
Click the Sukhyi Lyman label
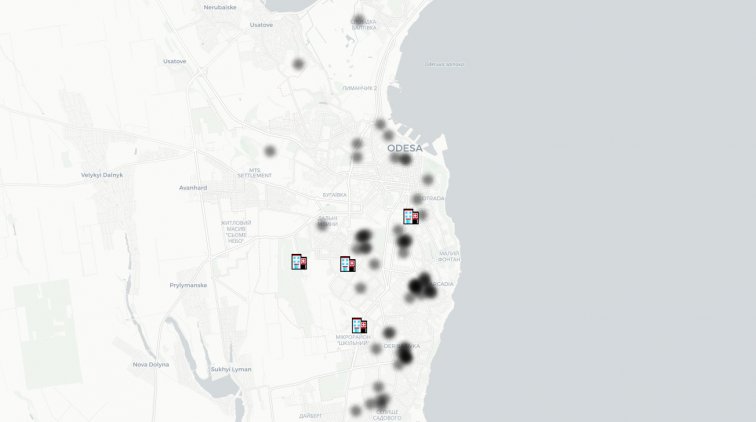[x=231, y=369]
